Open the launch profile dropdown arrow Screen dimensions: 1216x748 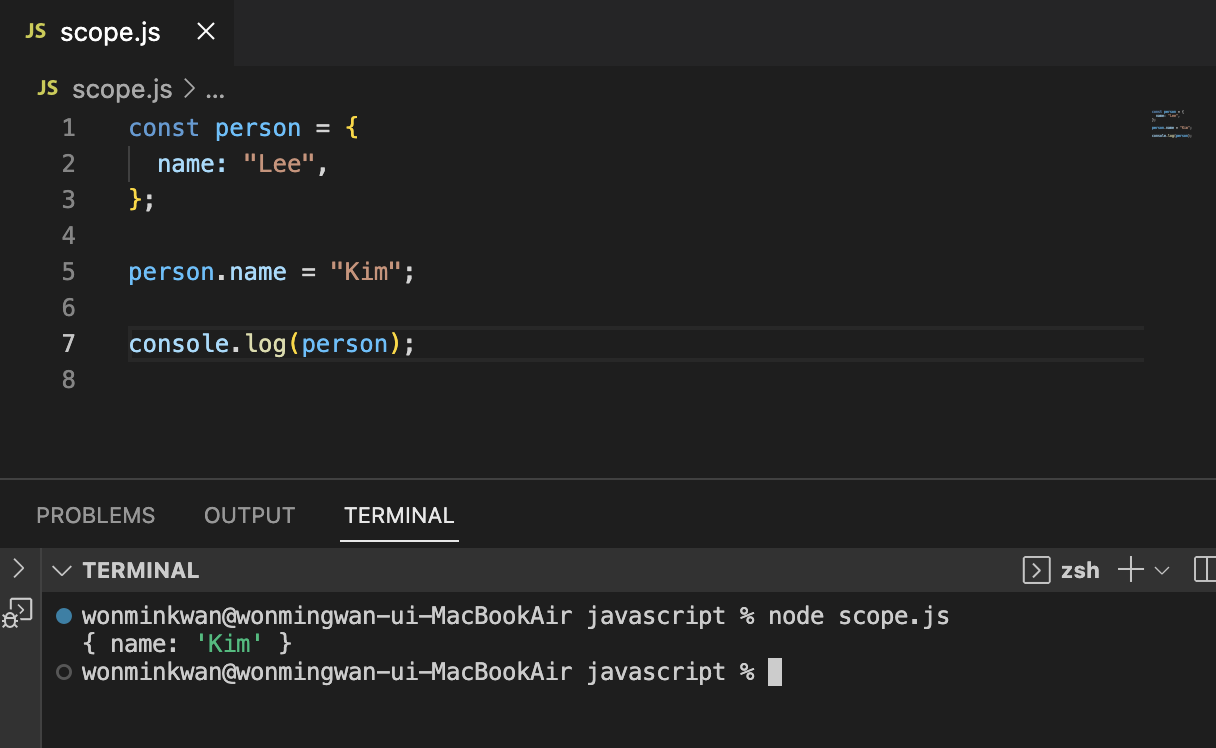click(1162, 571)
